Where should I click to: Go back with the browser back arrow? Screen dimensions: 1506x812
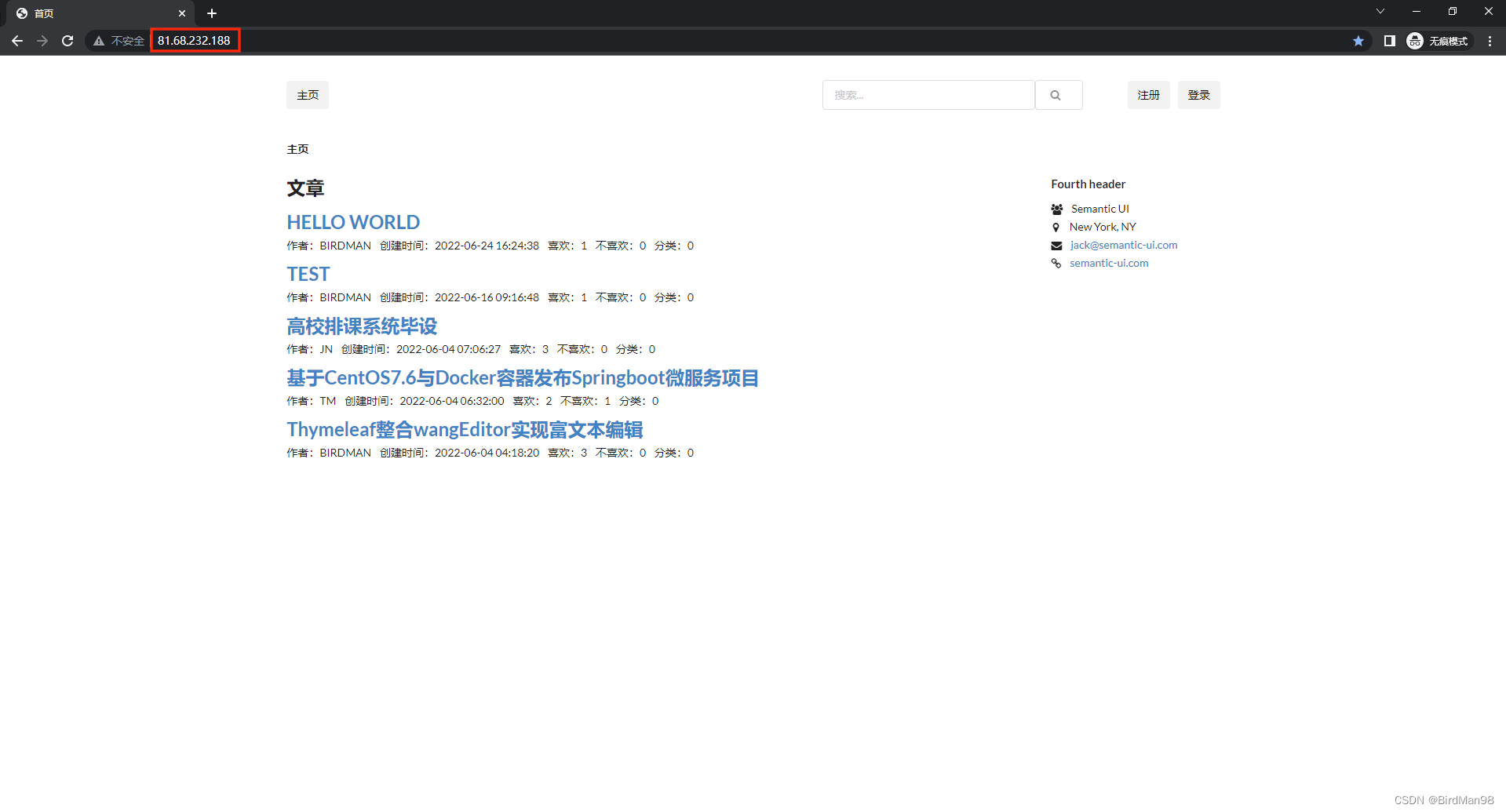17,41
